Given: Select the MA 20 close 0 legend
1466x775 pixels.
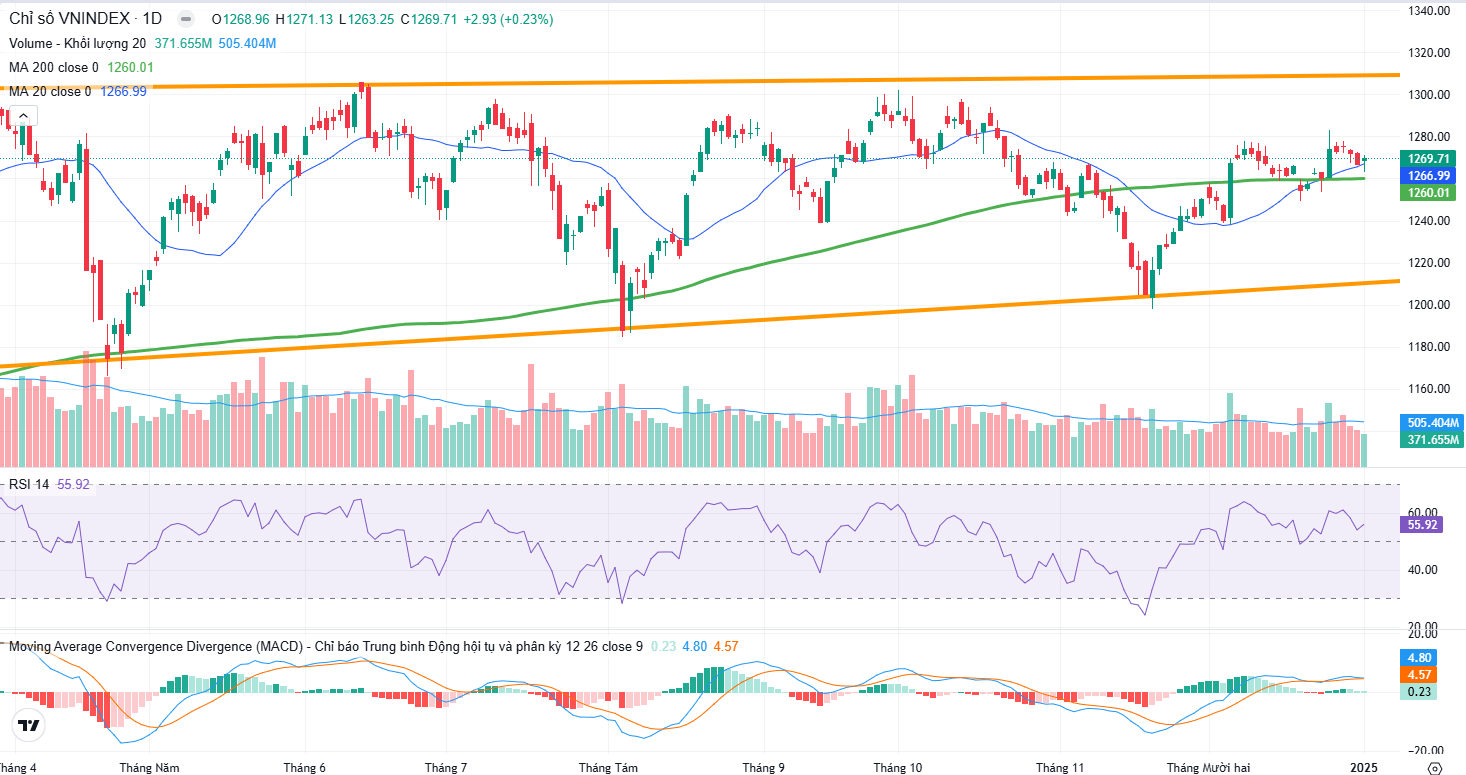Looking at the screenshot, I should point(49,91).
